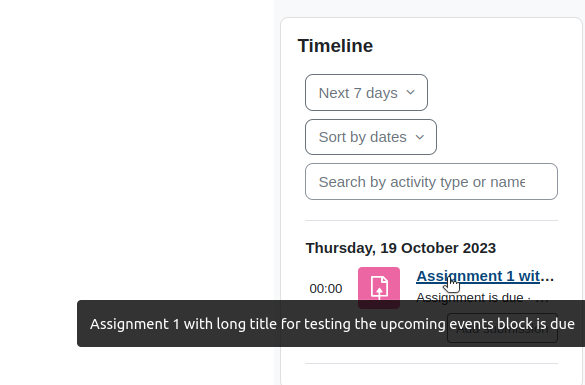Viewport: 585px width, 385px height.
Task: Click the blank white area left of the Timeline block
Action: tap(137, 149)
